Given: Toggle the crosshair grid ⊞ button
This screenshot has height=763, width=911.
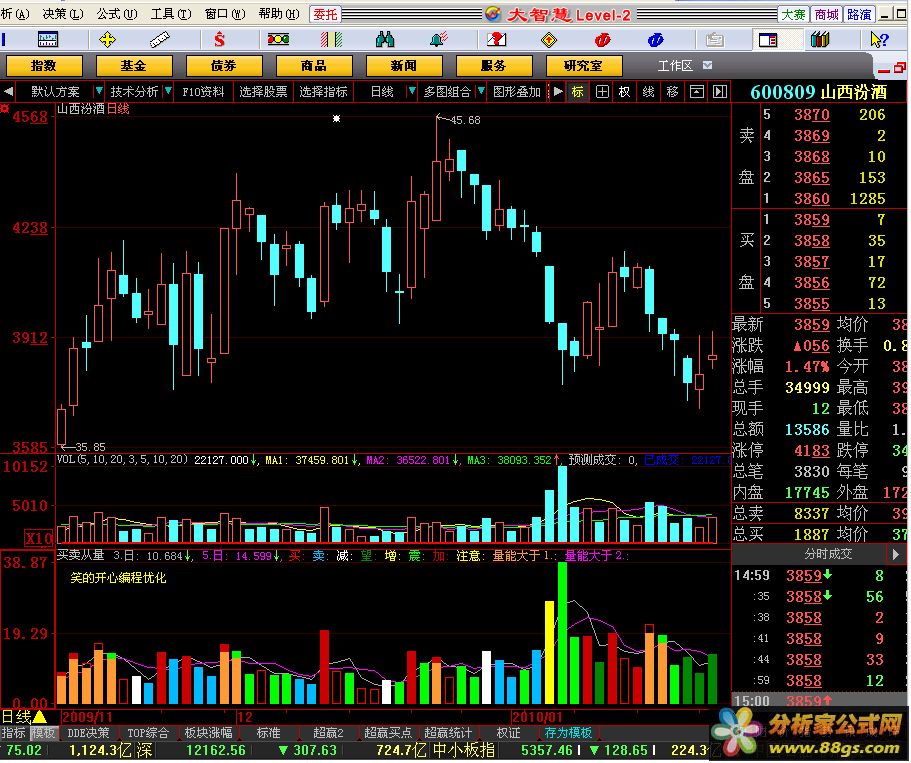Looking at the screenshot, I should click(x=602, y=91).
